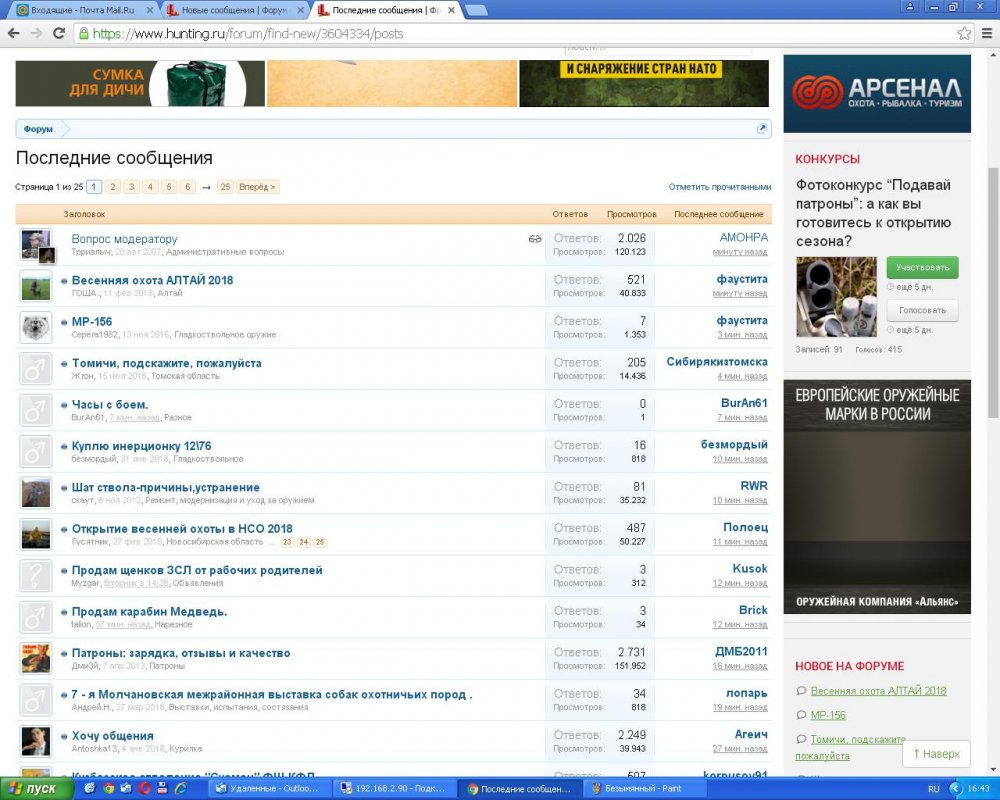Go to page 2 of results

[113, 187]
